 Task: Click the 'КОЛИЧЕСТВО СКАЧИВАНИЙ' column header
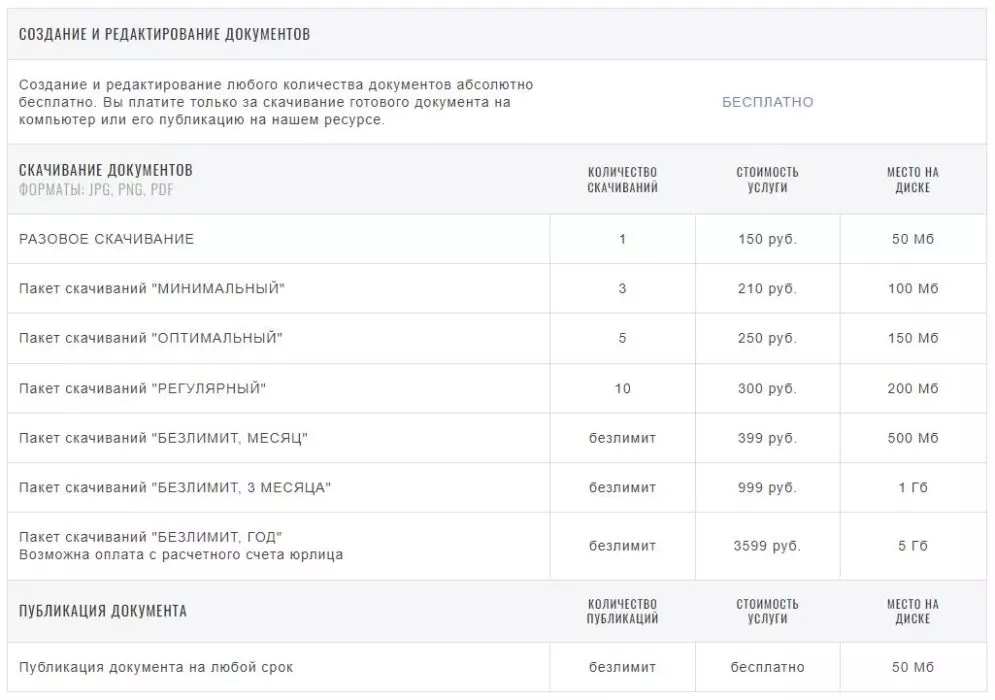point(623,180)
